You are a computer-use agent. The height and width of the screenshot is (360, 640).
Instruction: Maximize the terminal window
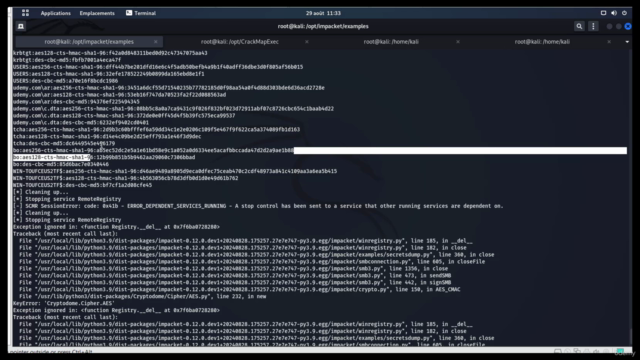pyautogui.click(x=619, y=27)
